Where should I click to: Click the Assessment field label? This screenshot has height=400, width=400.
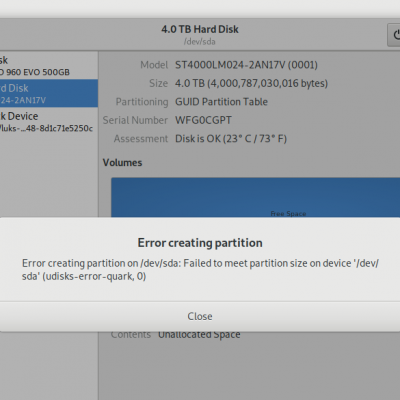point(141,139)
